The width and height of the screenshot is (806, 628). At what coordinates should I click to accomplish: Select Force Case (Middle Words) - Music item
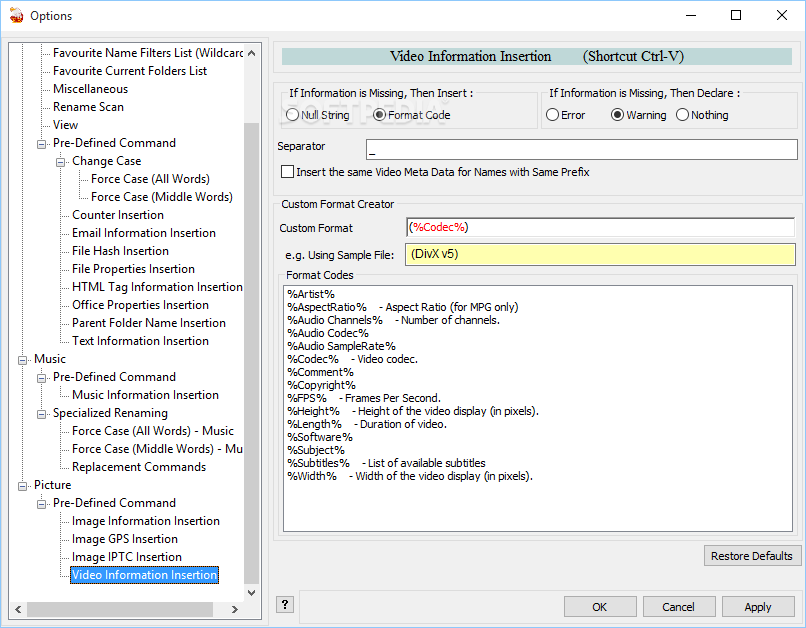[157, 449]
